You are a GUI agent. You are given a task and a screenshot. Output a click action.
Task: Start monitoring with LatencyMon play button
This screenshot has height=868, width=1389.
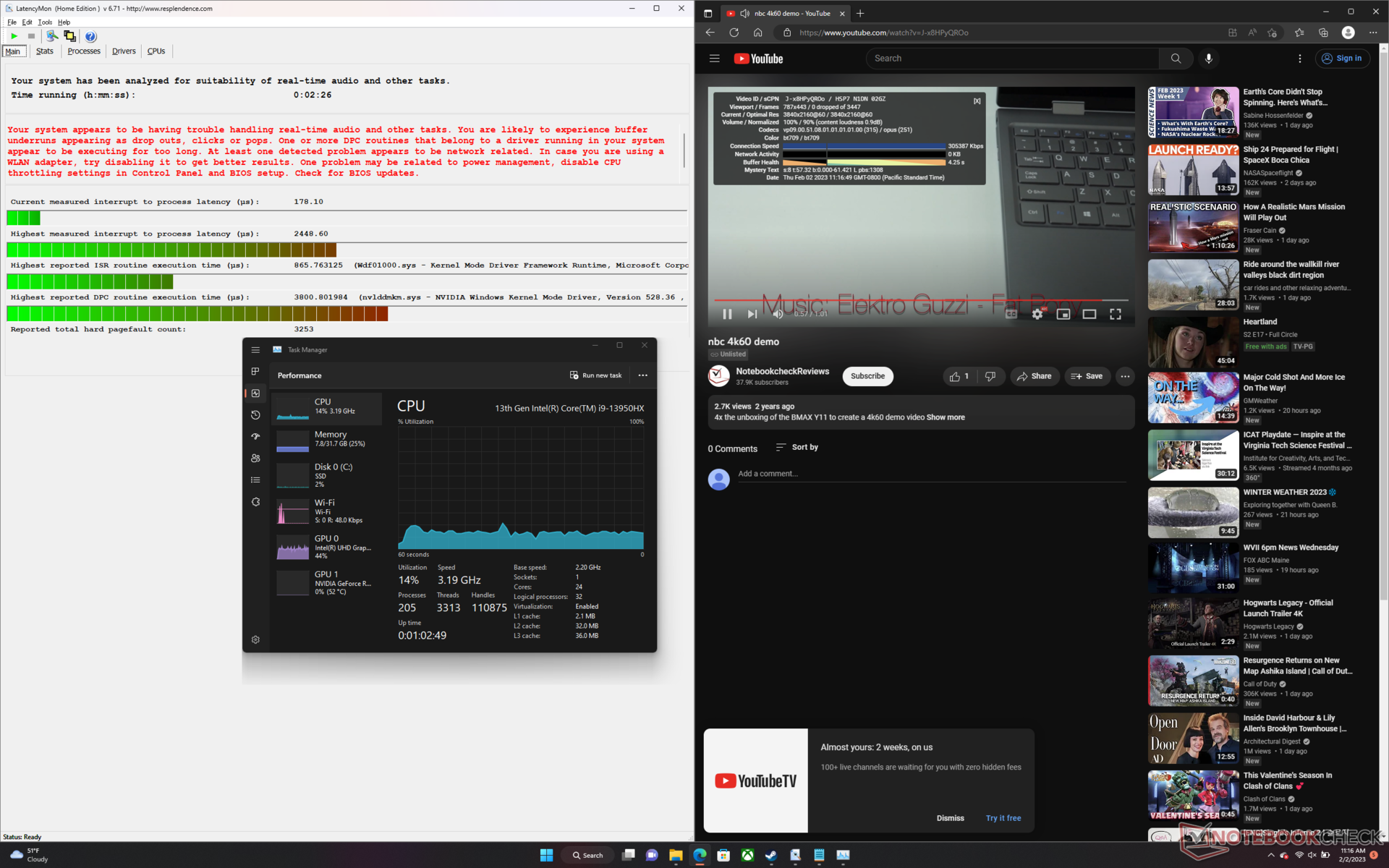pos(14,36)
